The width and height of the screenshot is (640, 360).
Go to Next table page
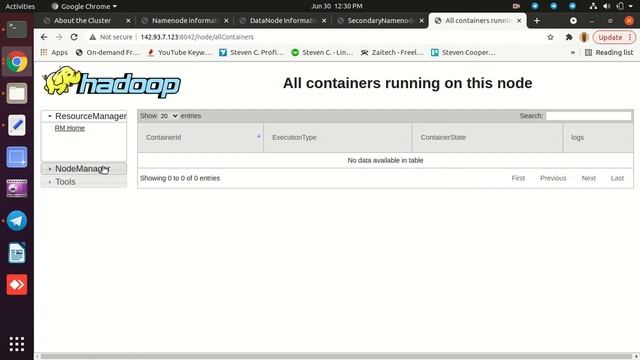tap(589, 178)
